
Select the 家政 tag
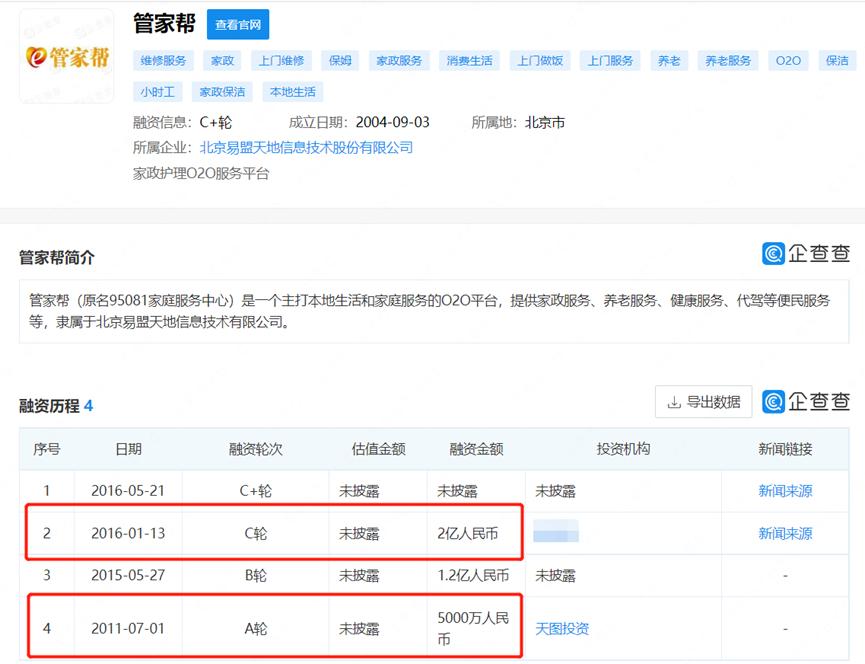point(221,60)
